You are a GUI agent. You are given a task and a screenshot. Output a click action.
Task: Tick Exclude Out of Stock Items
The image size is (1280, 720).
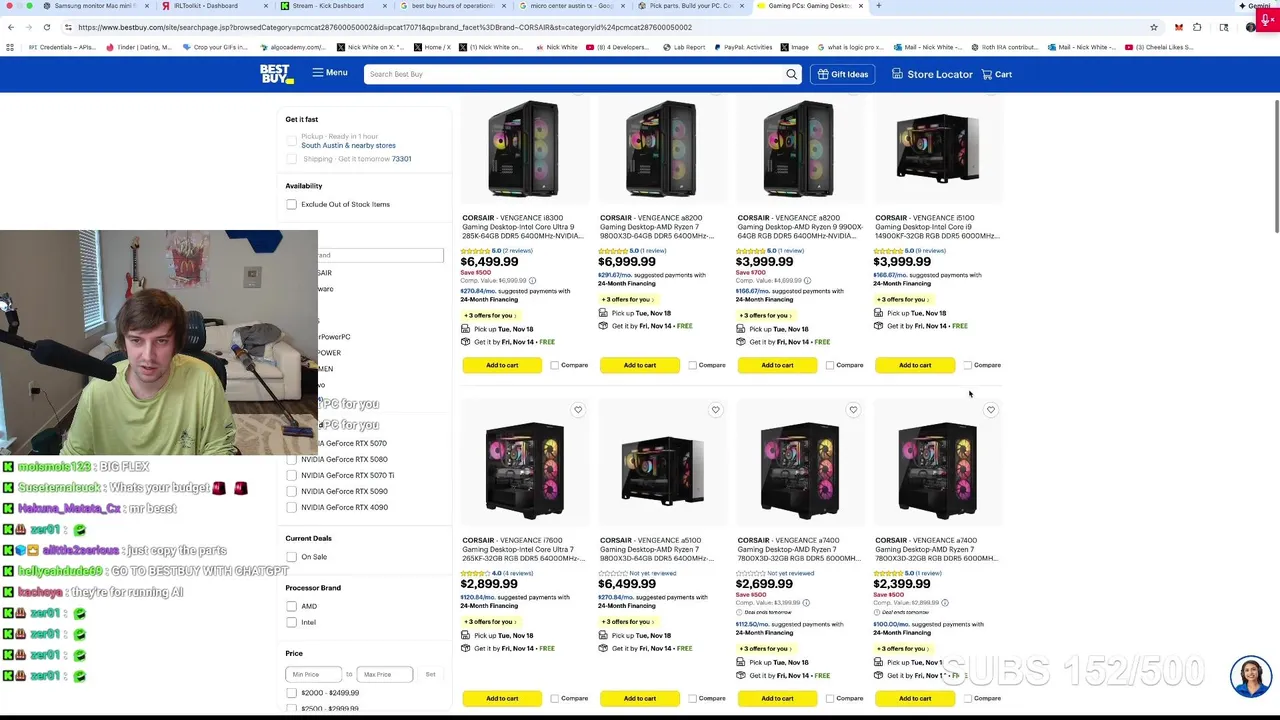[291, 204]
